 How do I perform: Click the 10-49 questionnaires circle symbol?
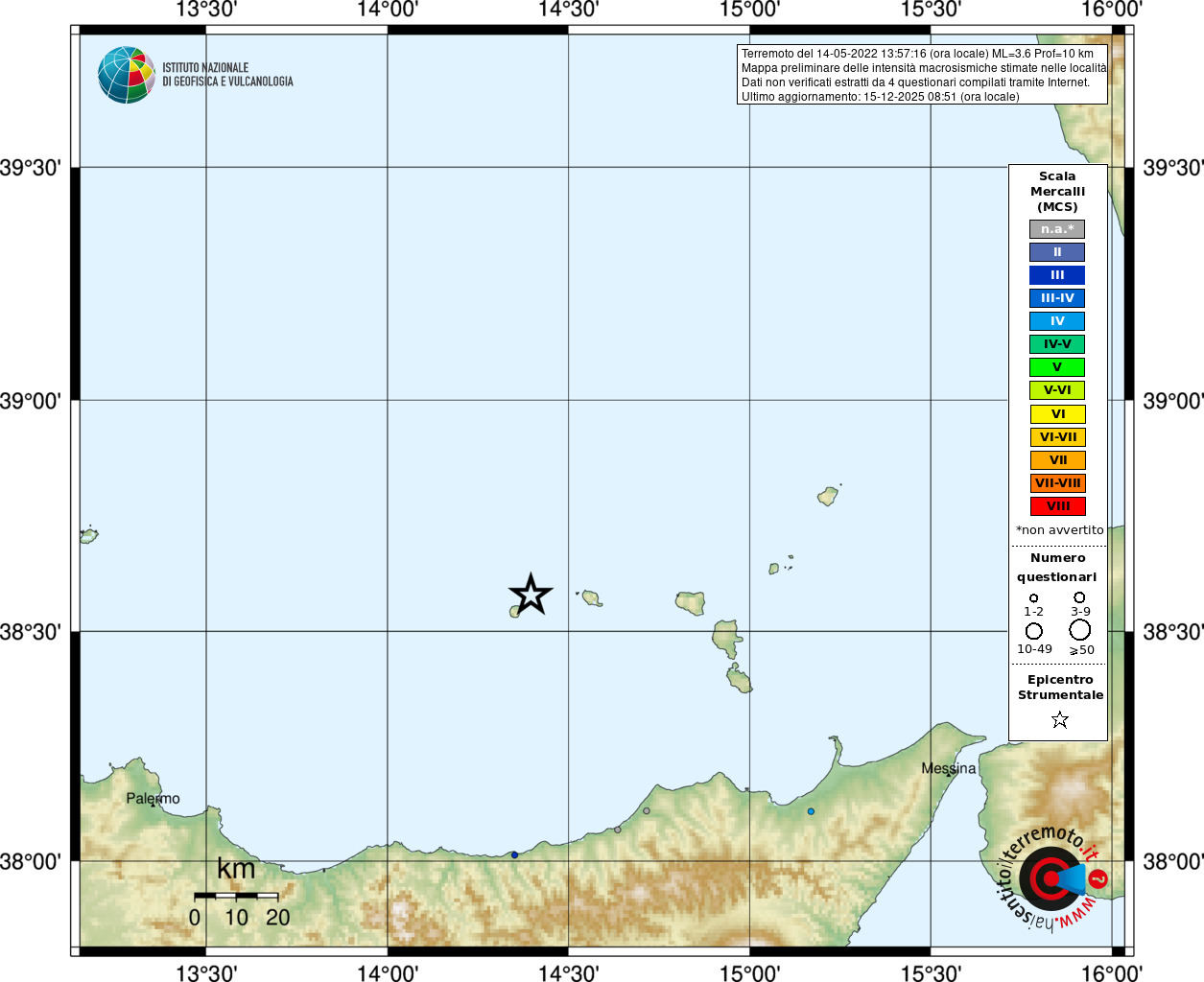pyautogui.click(x=1034, y=631)
